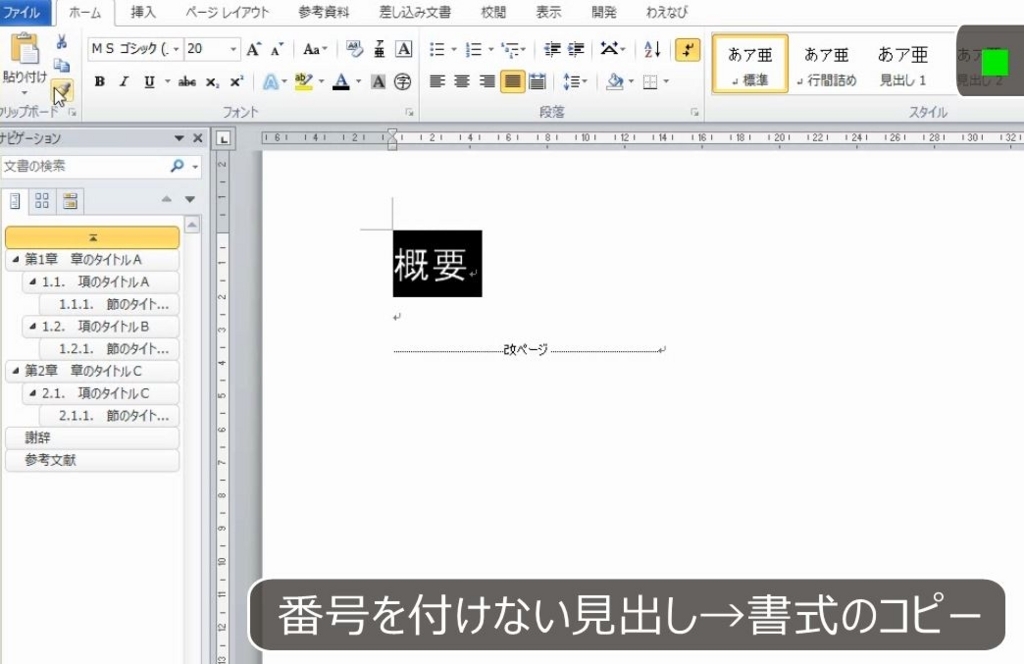Apply the 行間詰め style
Image resolution: width=1024 pixels, height=664 pixels.
(826, 64)
